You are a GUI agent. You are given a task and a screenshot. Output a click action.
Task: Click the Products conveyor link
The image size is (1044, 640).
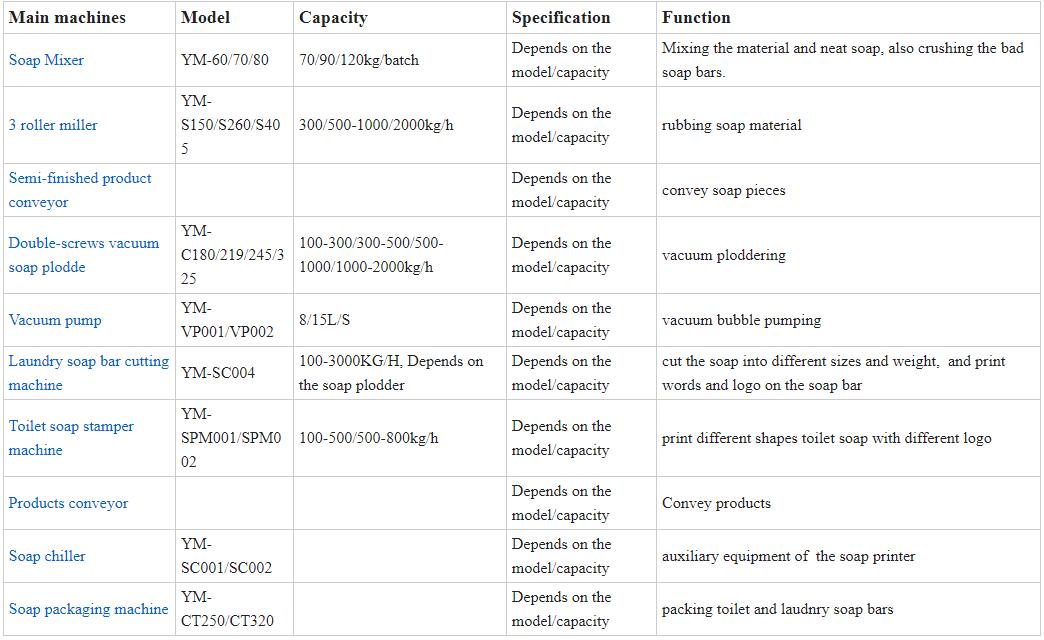tap(68, 503)
